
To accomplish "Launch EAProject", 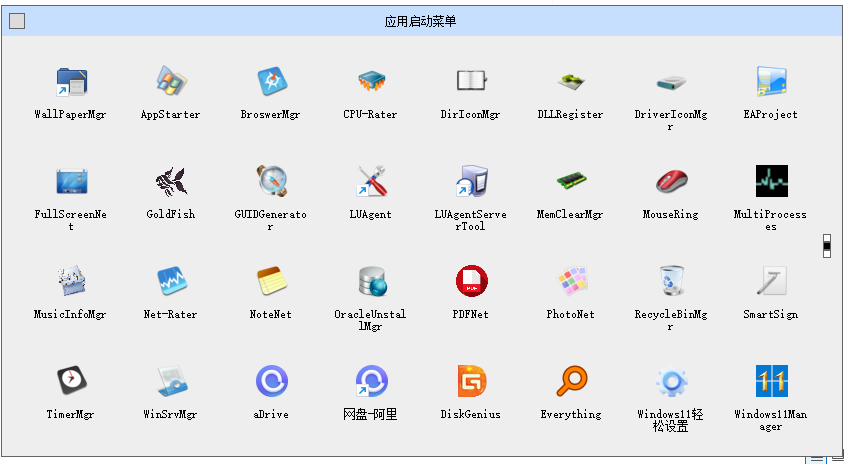I will coord(772,82).
